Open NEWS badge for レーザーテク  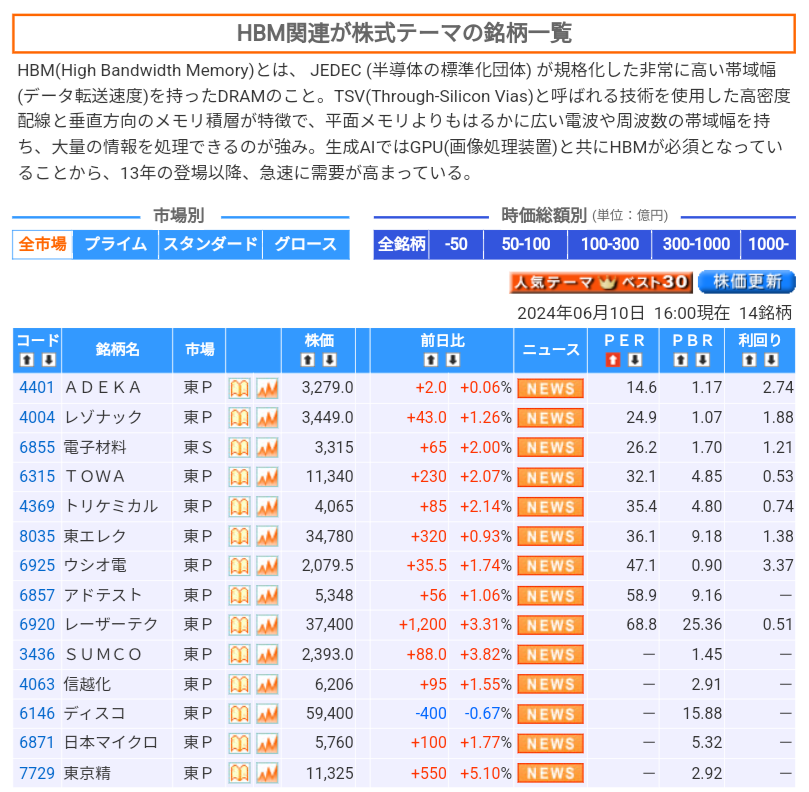coord(550,625)
